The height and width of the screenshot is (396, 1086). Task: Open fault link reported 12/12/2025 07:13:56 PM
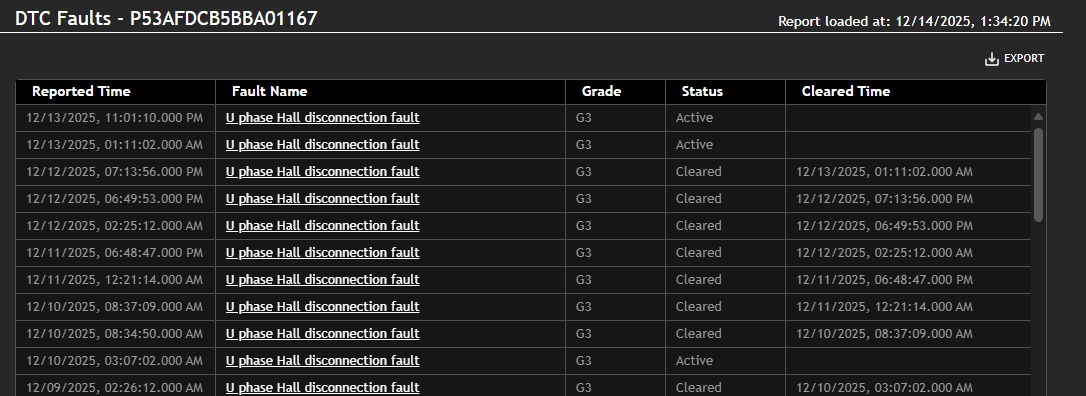pyautogui.click(x=323, y=172)
